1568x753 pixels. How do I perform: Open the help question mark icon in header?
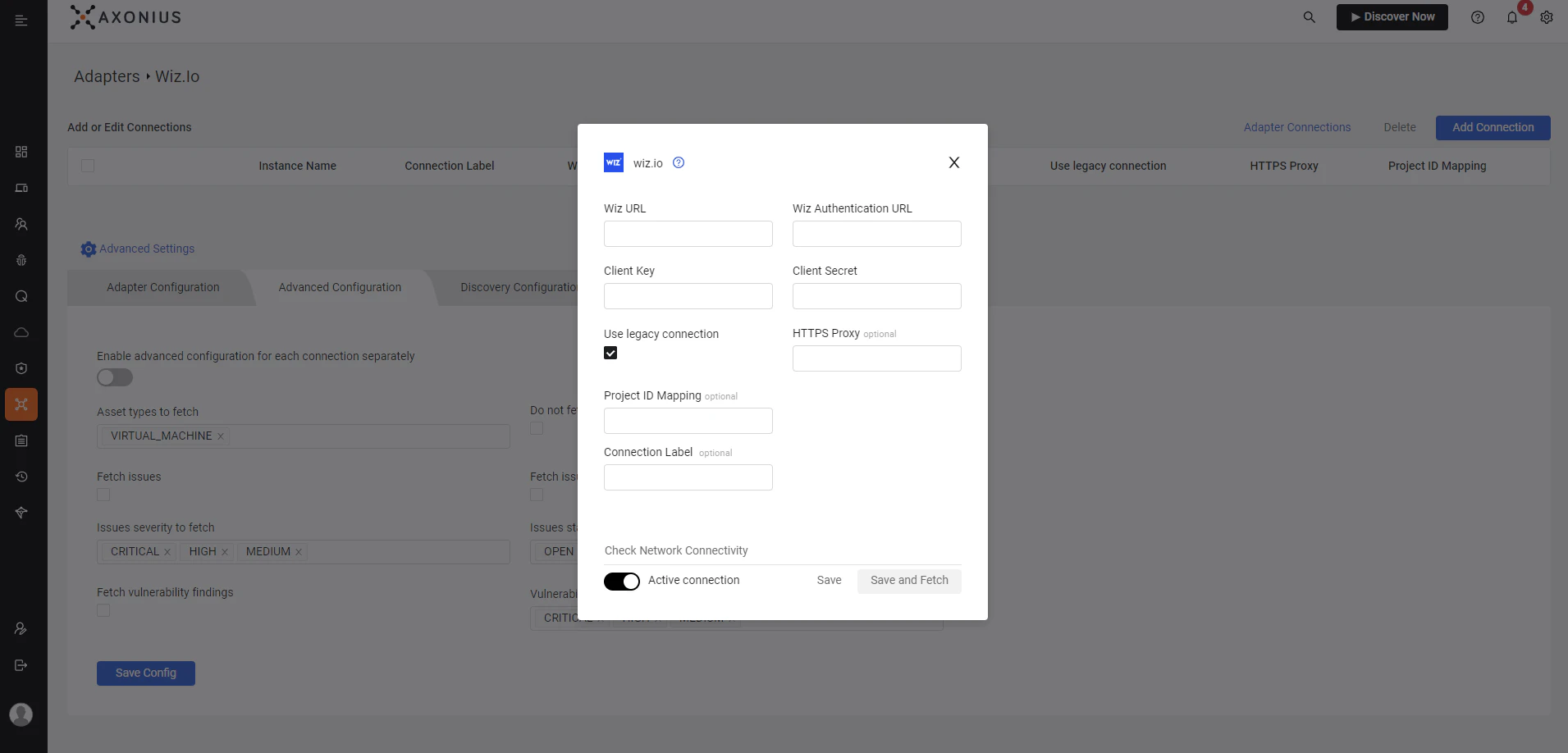coord(1478,17)
